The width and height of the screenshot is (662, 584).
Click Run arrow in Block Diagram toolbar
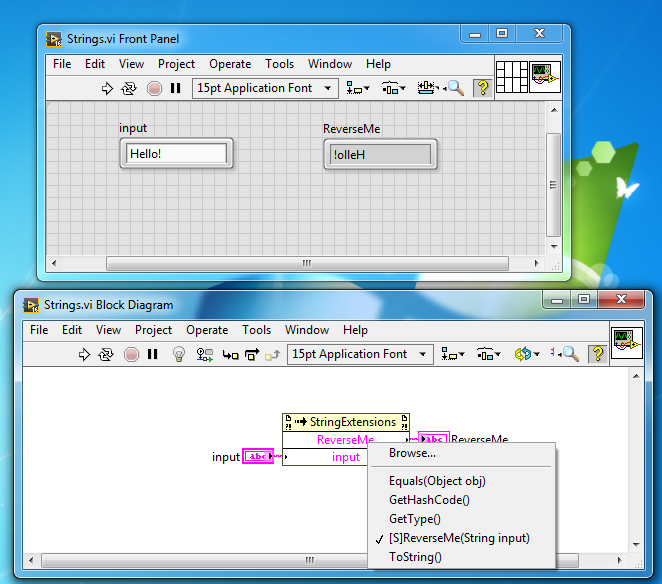click(x=84, y=354)
